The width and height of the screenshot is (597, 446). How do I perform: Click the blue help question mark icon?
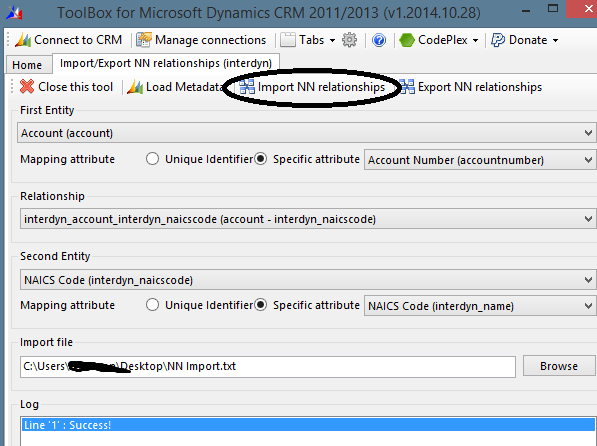pos(379,40)
